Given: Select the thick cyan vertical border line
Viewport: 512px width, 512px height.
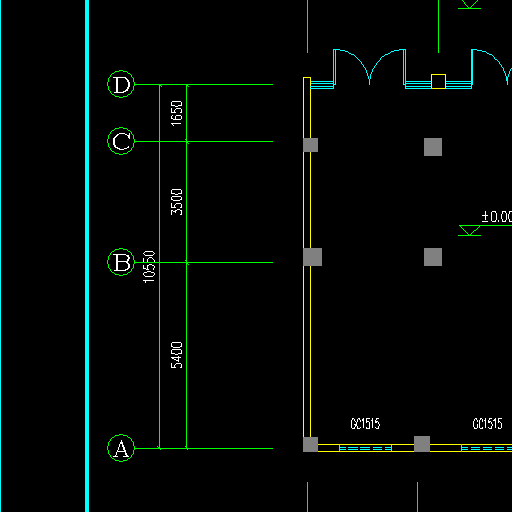Looking at the screenshot, I should point(87,256).
